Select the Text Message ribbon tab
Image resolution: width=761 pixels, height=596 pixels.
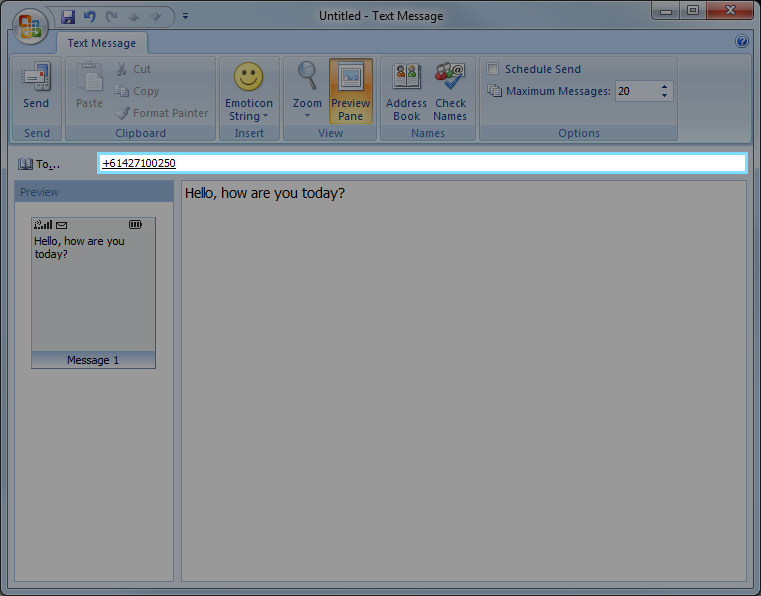click(102, 43)
